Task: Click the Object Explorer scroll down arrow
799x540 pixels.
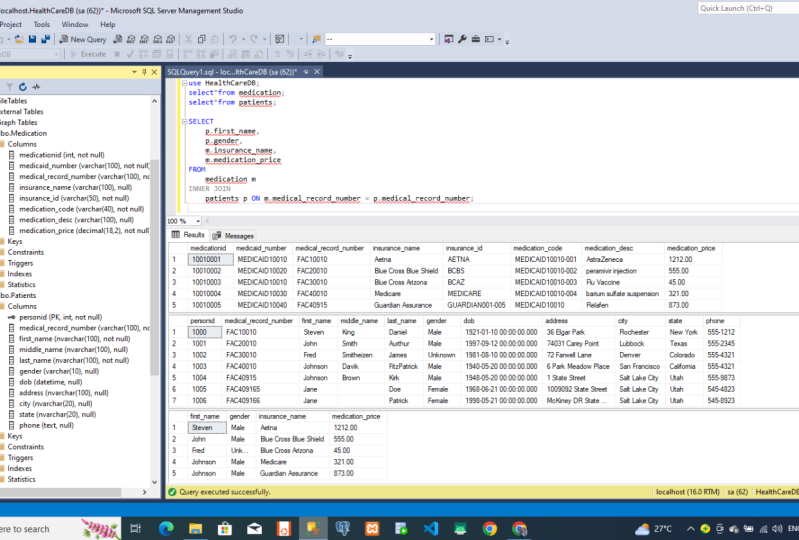Action: pos(154,482)
